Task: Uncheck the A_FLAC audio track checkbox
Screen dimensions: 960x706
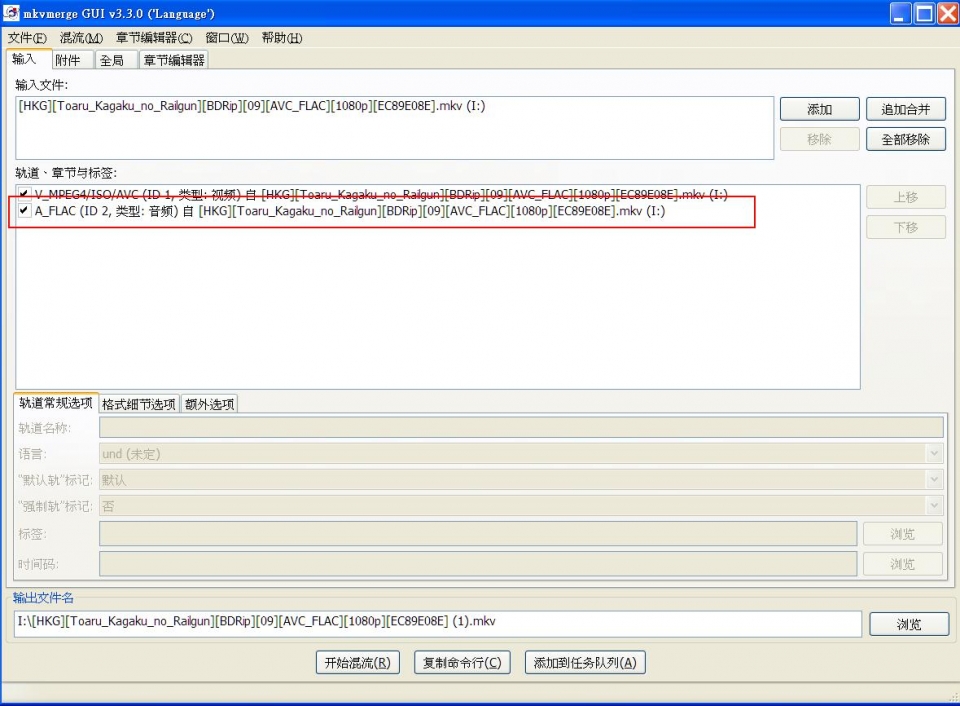Action: click(x=23, y=211)
